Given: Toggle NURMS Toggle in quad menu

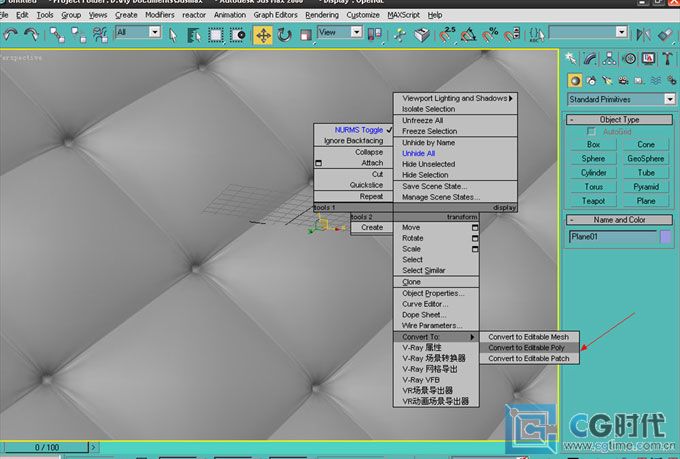Looking at the screenshot, I should pos(358,130).
